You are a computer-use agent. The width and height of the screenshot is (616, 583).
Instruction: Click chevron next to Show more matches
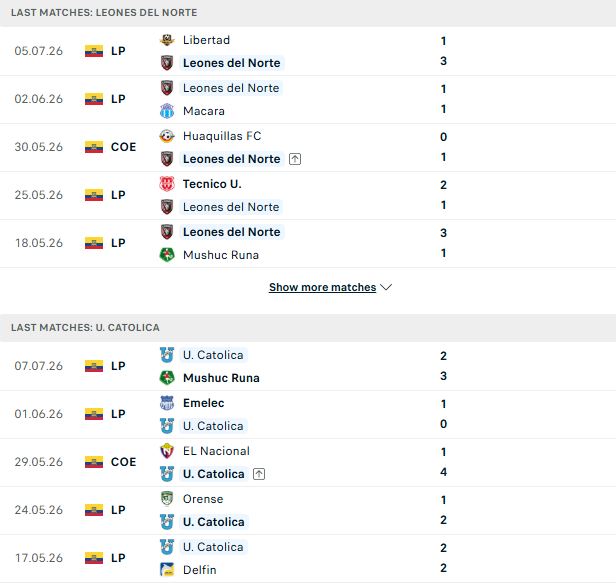click(386, 288)
